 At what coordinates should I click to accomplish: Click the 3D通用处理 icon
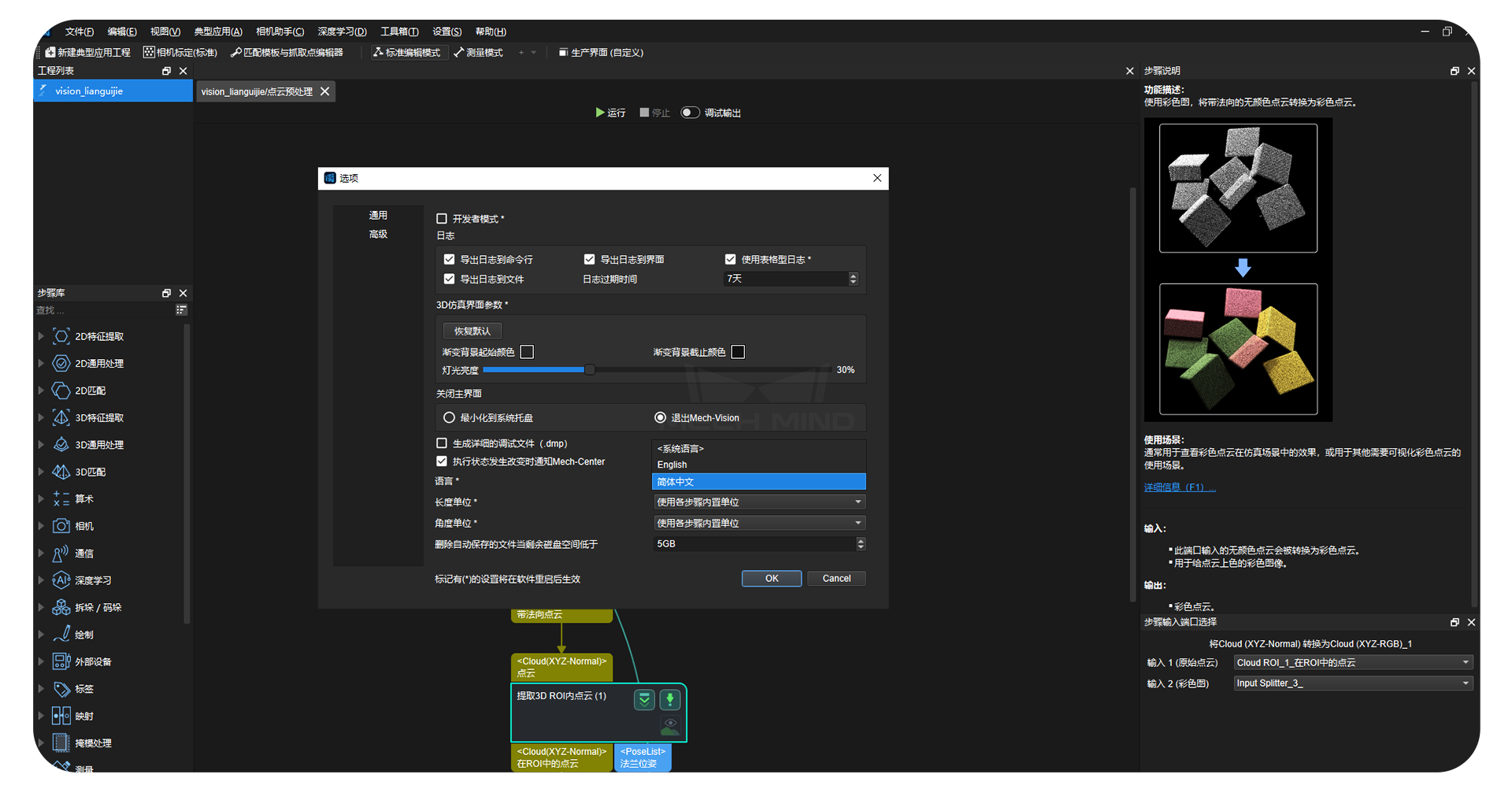[x=61, y=445]
